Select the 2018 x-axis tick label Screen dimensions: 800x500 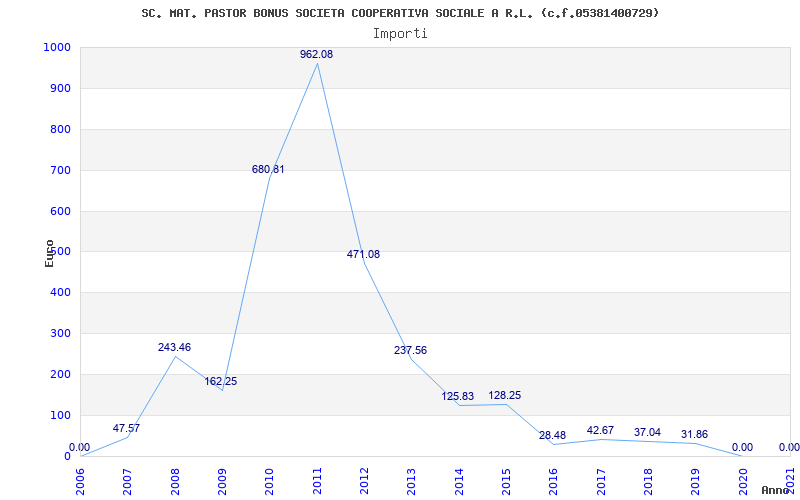coord(648,481)
